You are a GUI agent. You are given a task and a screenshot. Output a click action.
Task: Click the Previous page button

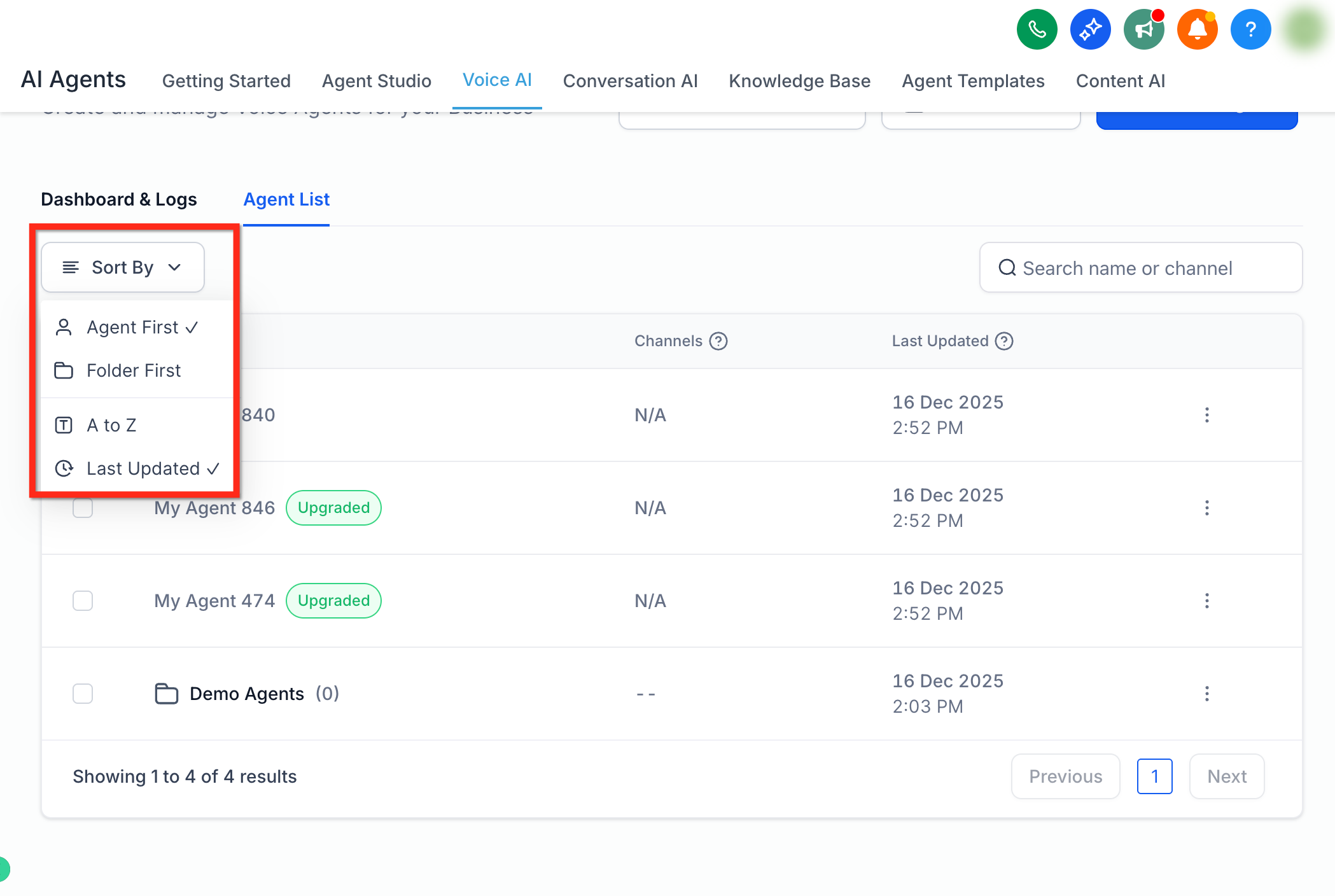pyautogui.click(x=1065, y=776)
